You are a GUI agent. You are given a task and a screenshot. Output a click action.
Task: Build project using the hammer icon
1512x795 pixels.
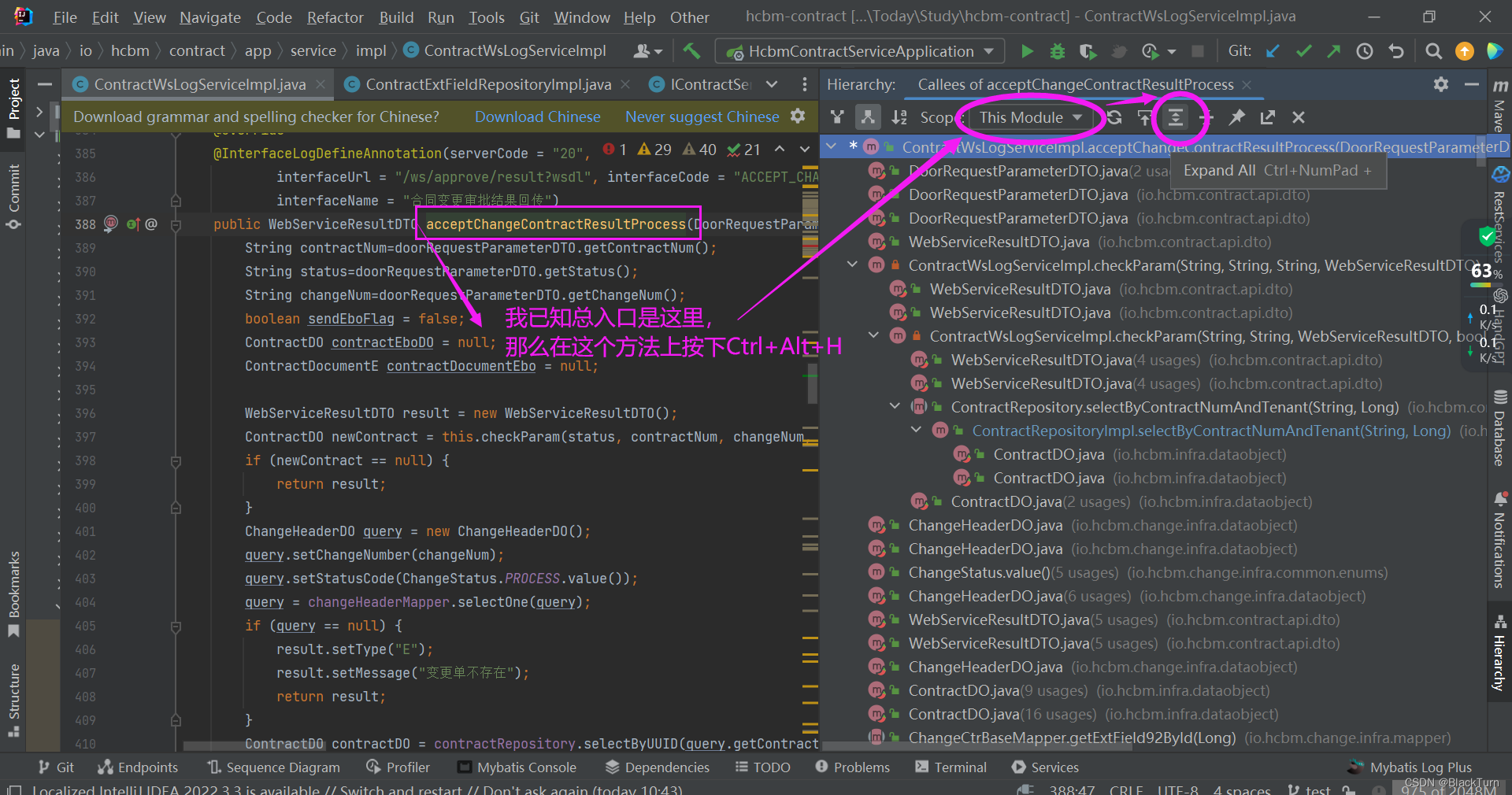point(691,51)
